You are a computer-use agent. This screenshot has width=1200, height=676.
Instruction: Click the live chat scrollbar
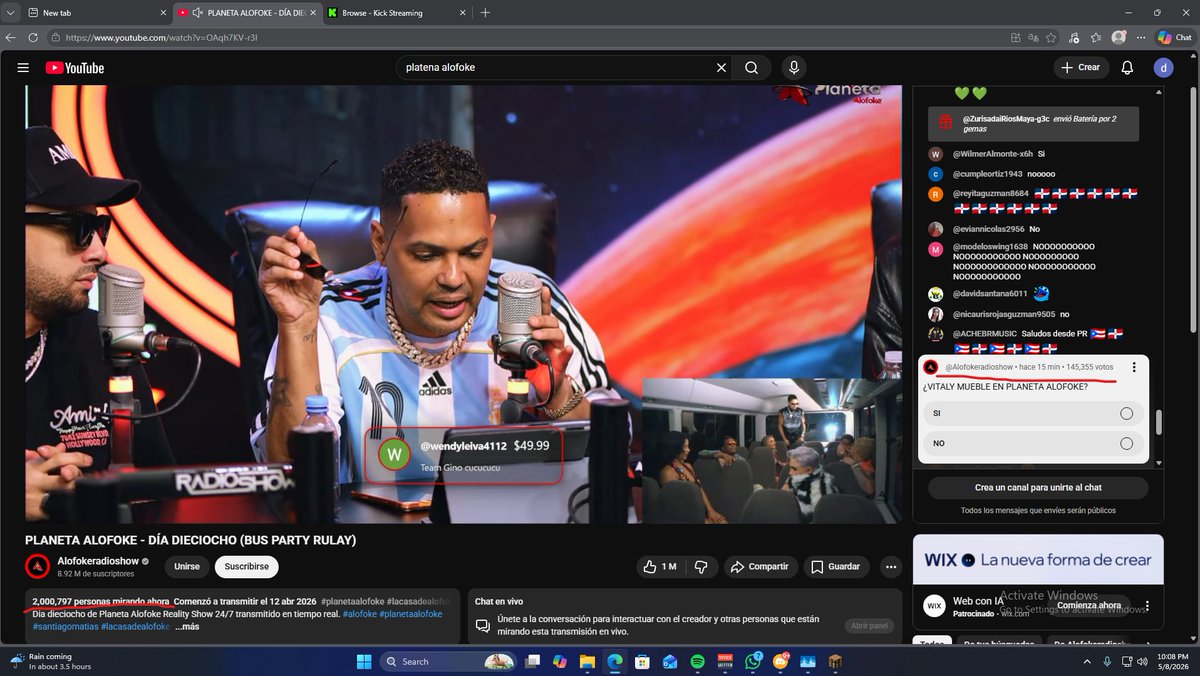[1159, 423]
